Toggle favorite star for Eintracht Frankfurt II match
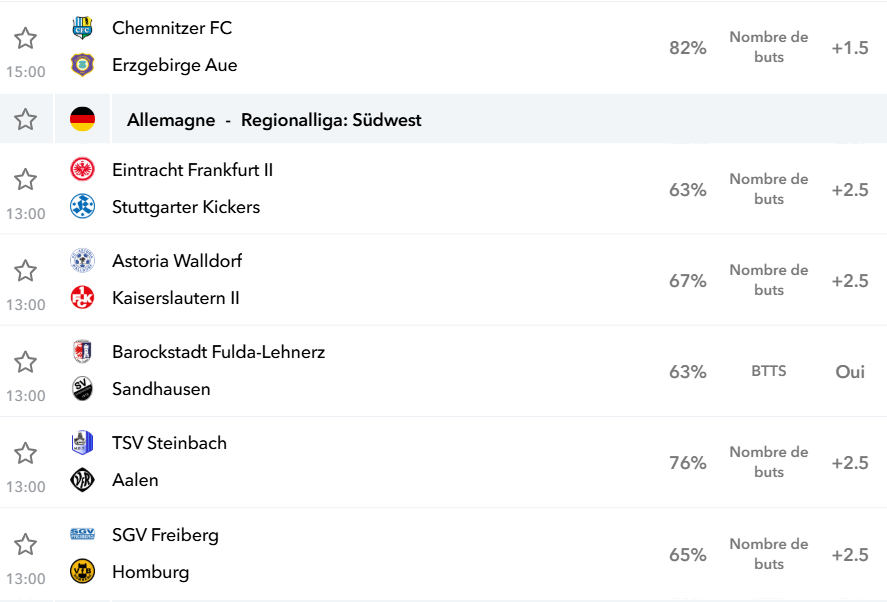This screenshot has width=887, height=602. point(25,179)
